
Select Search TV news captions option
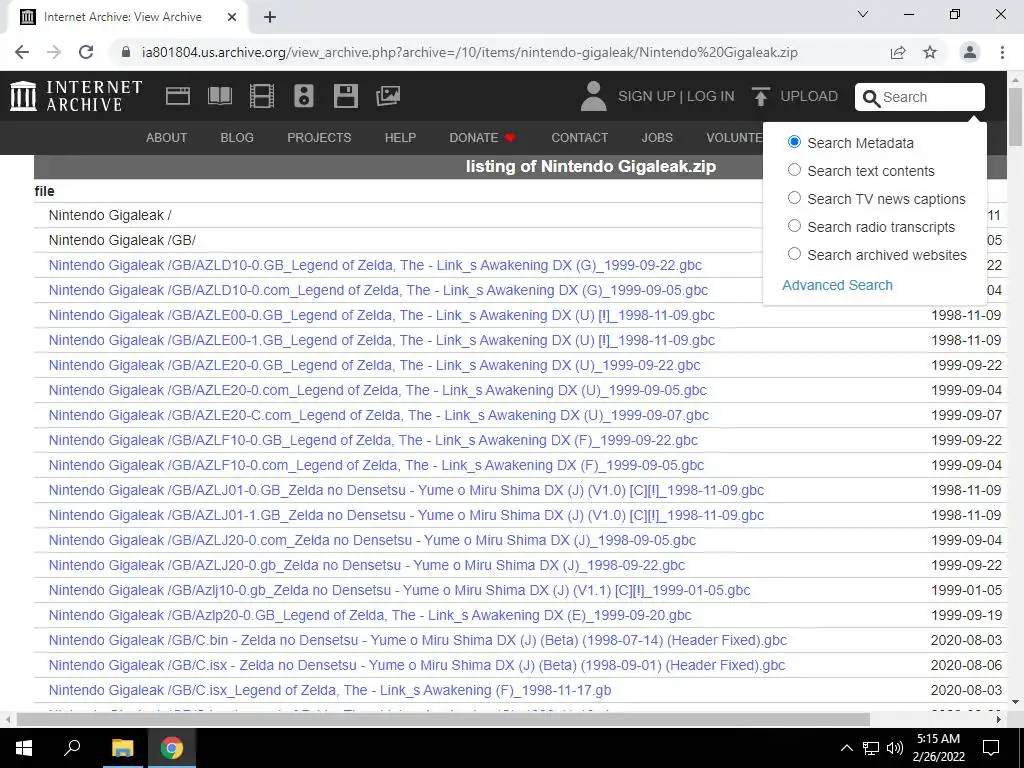tap(794, 198)
